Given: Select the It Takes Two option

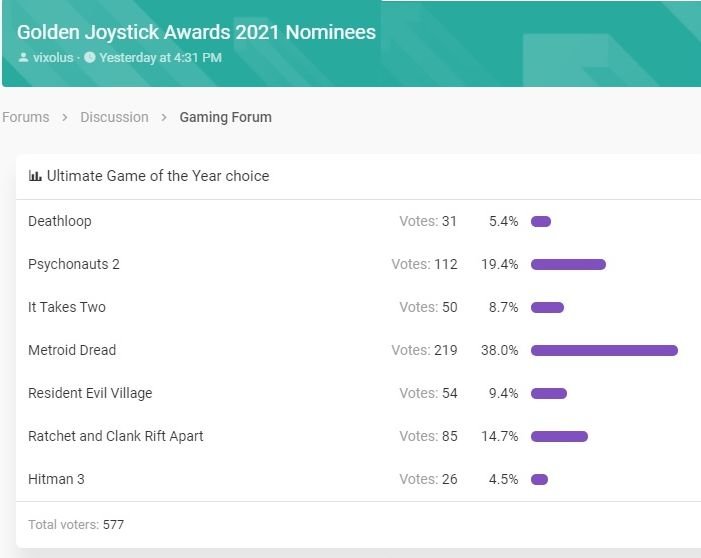Looking at the screenshot, I should point(66,307).
